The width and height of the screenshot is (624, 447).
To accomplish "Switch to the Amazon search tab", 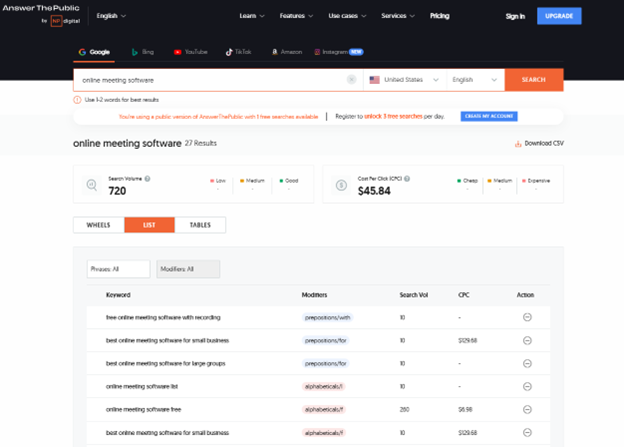I will pos(287,52).
